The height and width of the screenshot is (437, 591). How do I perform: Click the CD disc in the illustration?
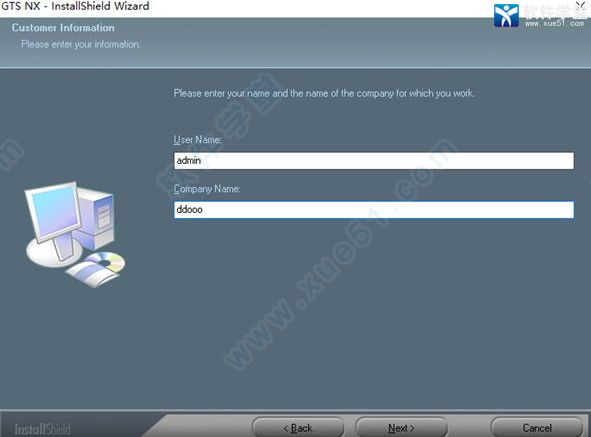coord(105,261)
